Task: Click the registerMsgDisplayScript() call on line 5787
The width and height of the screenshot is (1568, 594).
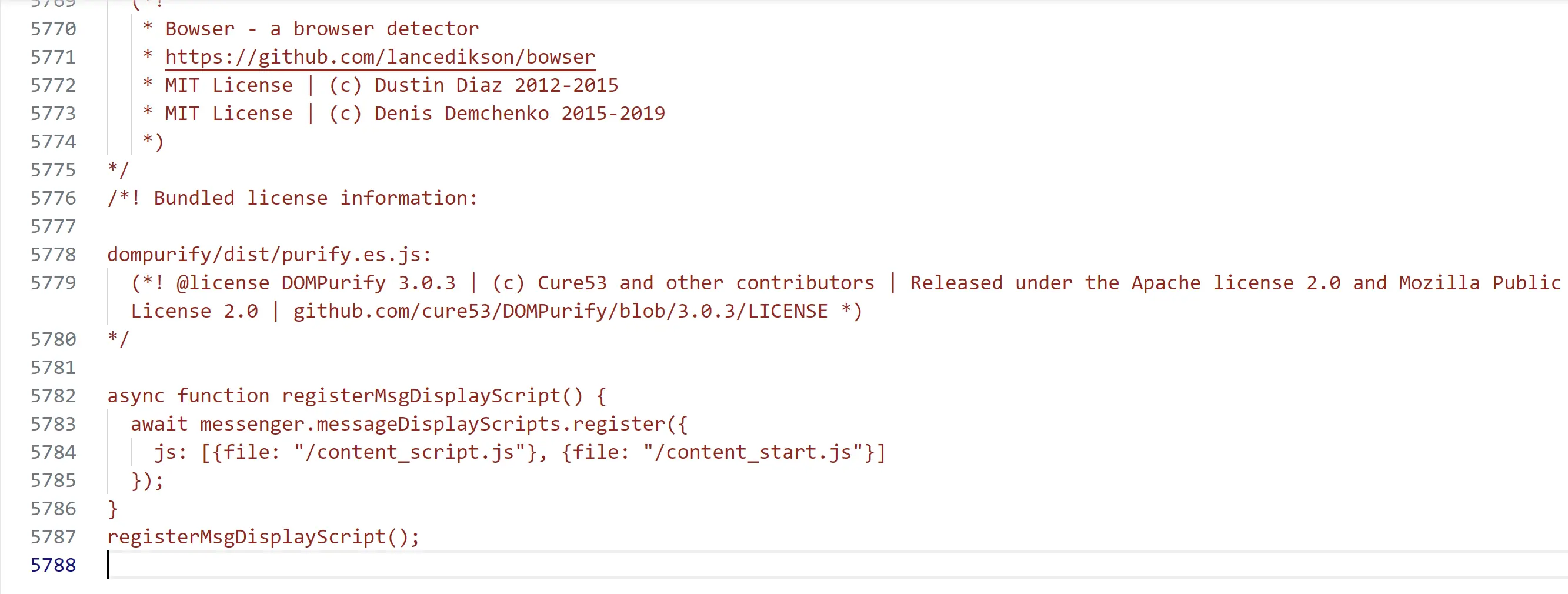Action: click(263, 538)
